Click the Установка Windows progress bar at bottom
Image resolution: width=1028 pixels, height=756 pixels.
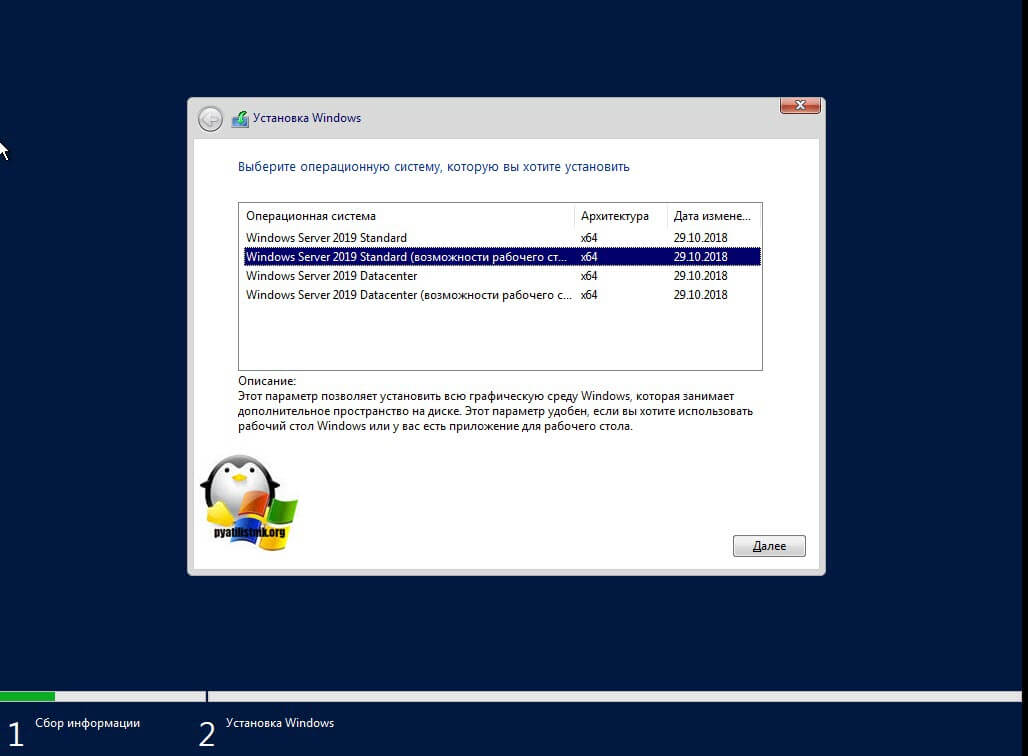tap(614, 696)
